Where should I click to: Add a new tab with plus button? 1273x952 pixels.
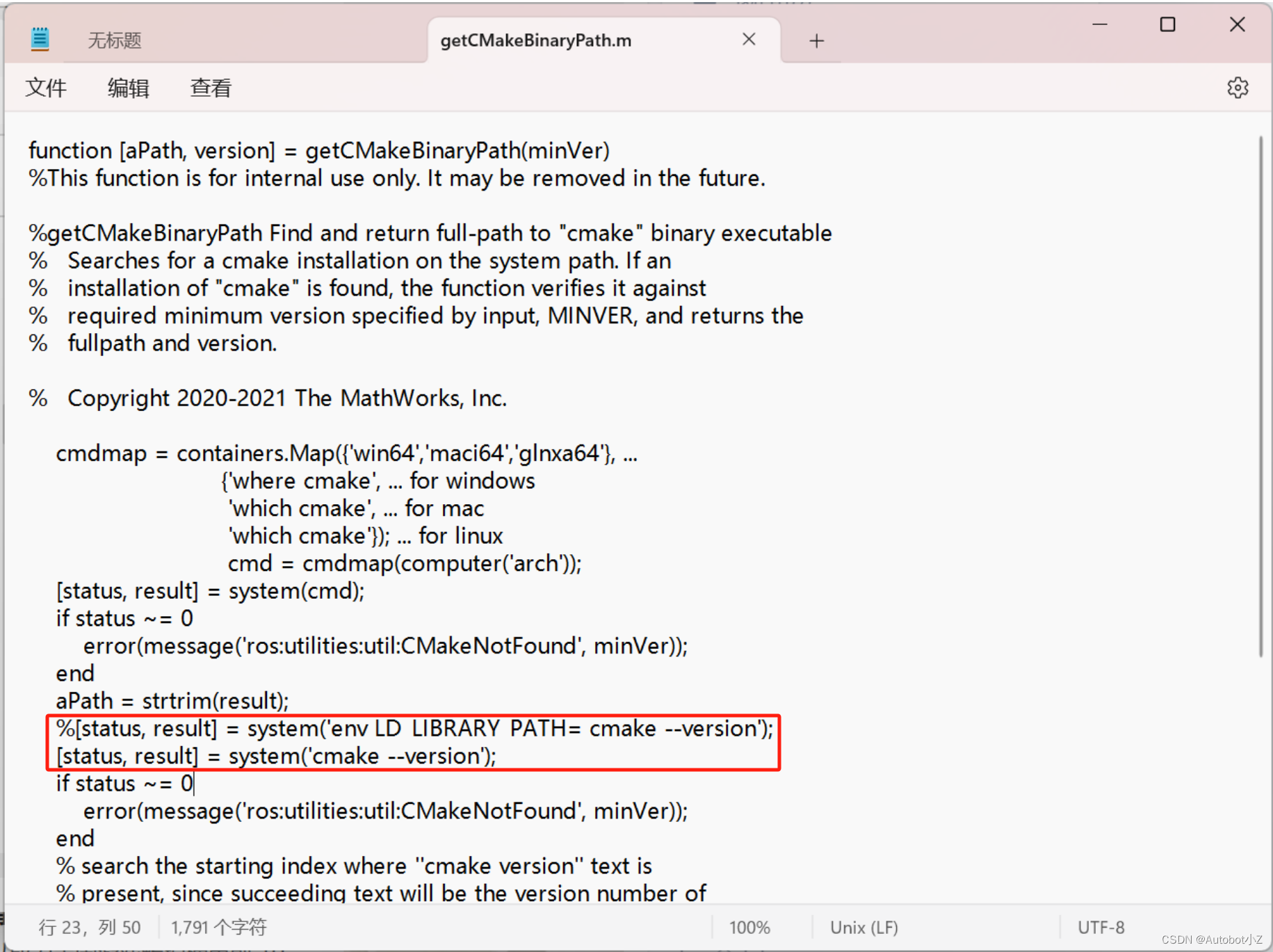[816, 41]
